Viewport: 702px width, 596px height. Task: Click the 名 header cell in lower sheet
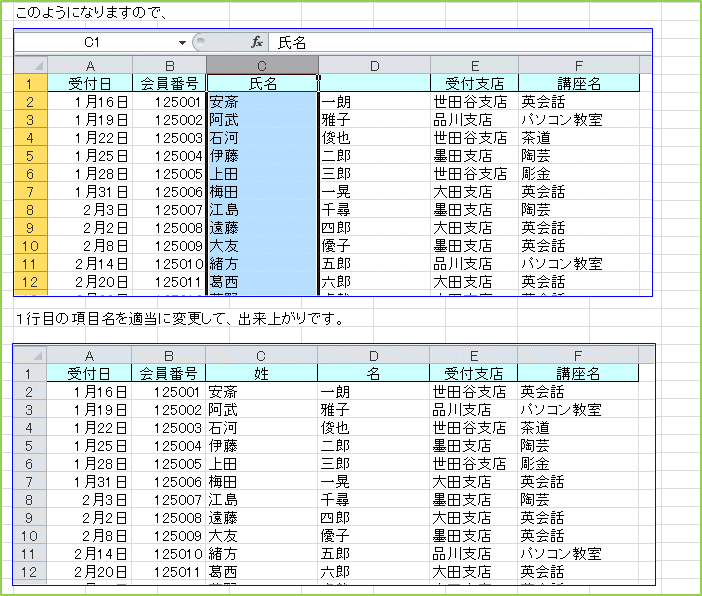[x=374, y=373]
